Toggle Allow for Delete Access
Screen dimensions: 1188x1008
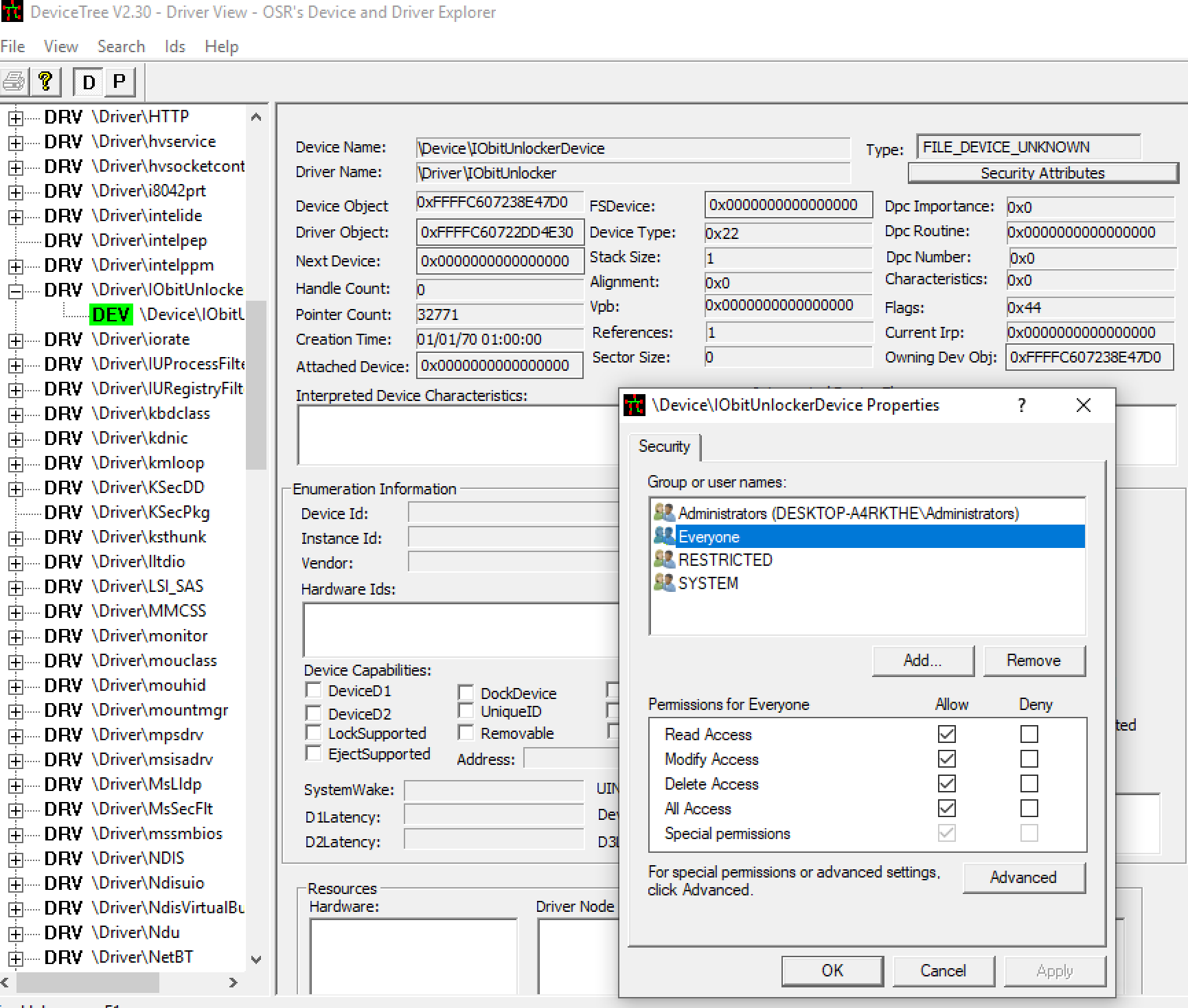tap(946, 783)
